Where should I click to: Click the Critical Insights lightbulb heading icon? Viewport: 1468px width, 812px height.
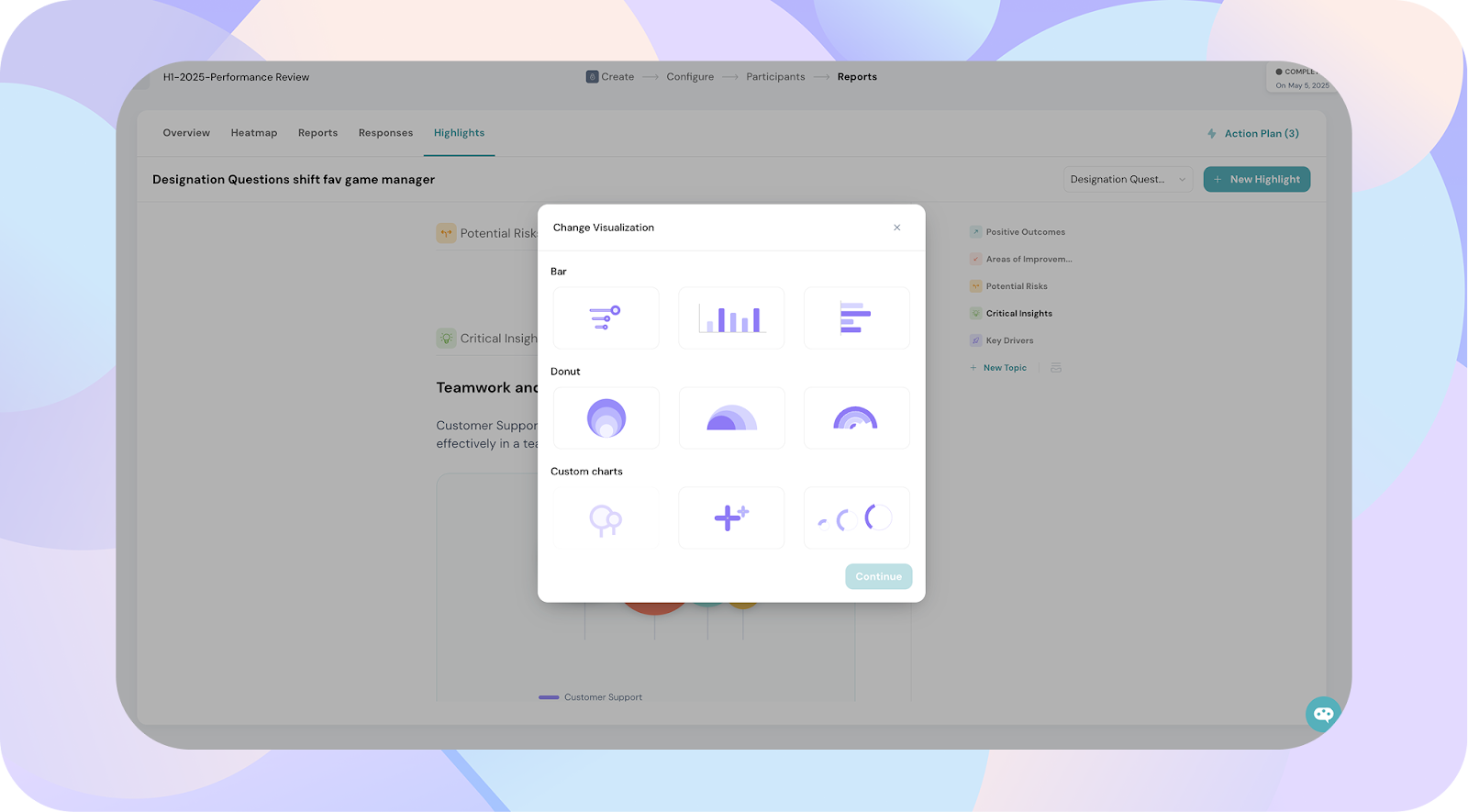click(446, 339)
